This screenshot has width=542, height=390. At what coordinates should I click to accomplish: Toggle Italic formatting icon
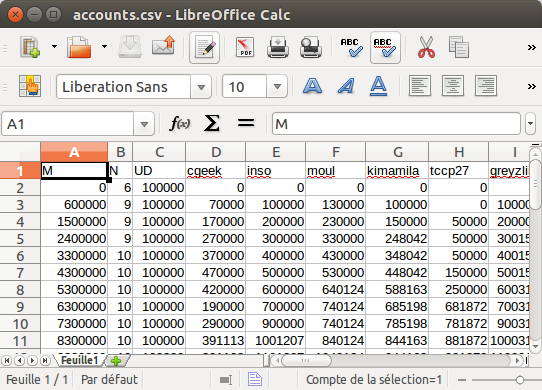[346, 86]
